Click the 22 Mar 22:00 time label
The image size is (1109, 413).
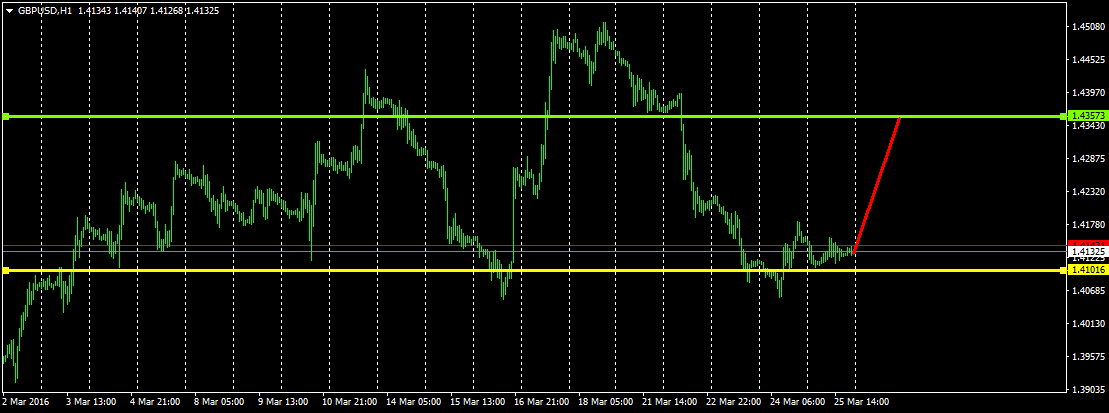click(x=735, y=401)
